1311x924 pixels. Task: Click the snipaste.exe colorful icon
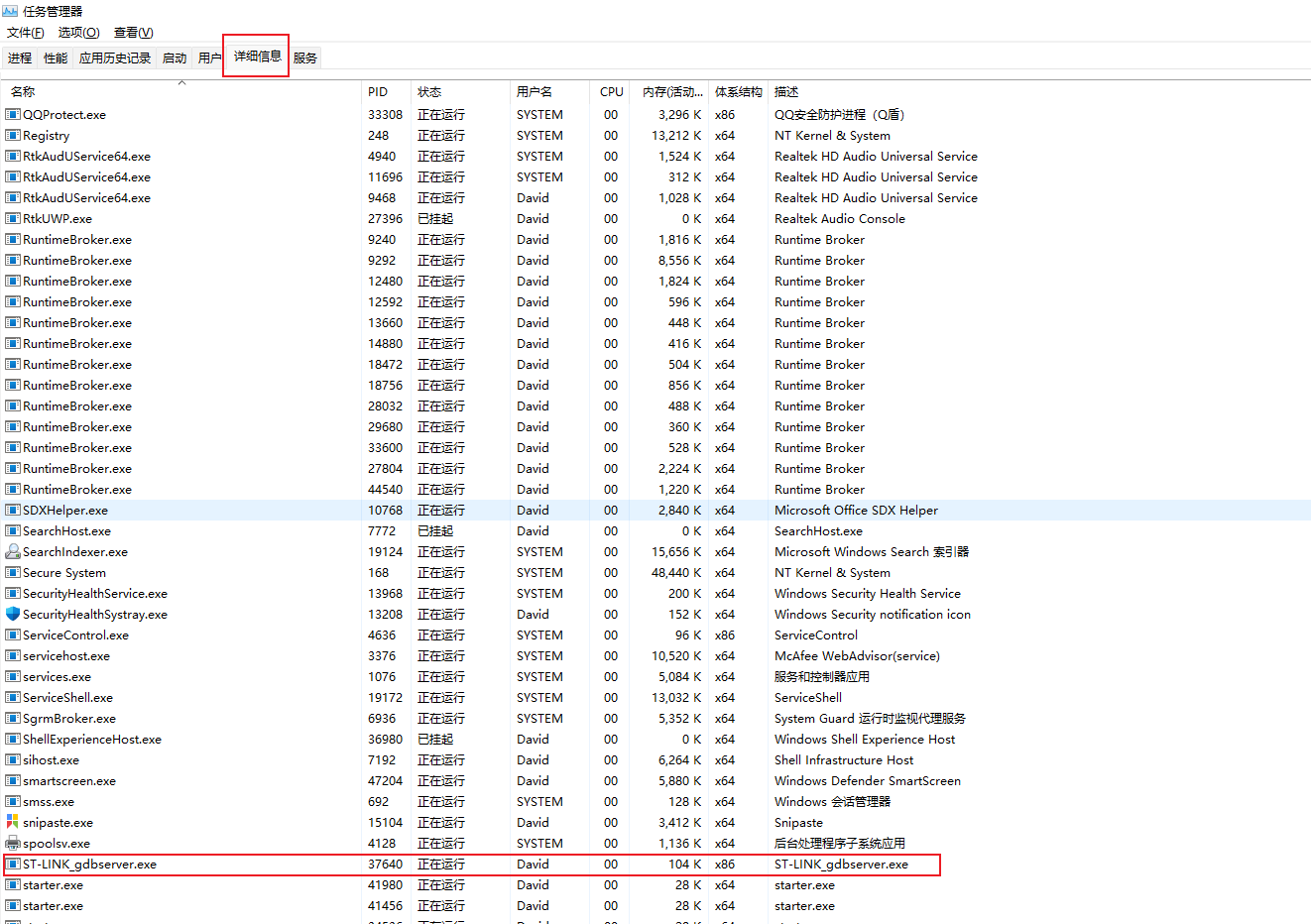coord(13,822)
